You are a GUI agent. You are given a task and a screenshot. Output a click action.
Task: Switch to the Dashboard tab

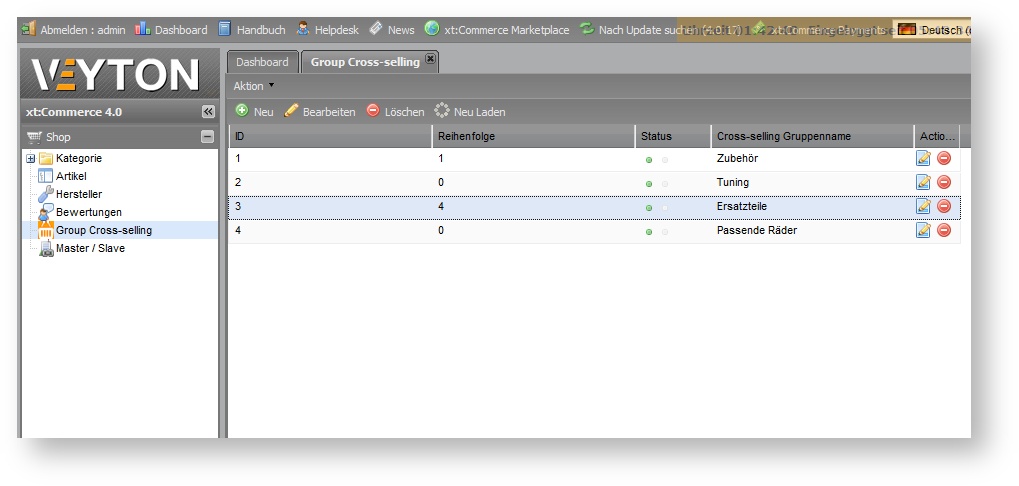[262, 62]
